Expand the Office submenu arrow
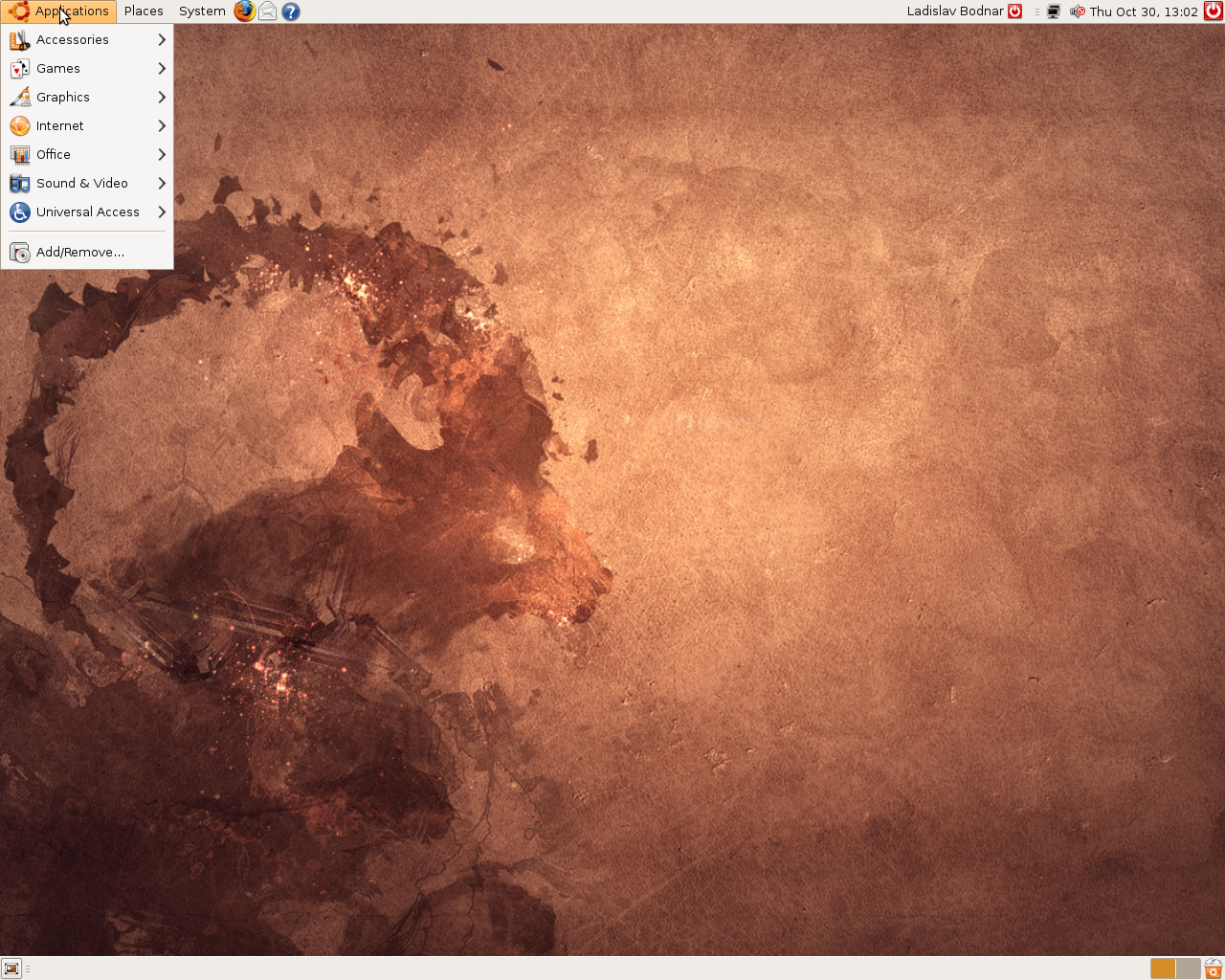 (x=162, y=155)
